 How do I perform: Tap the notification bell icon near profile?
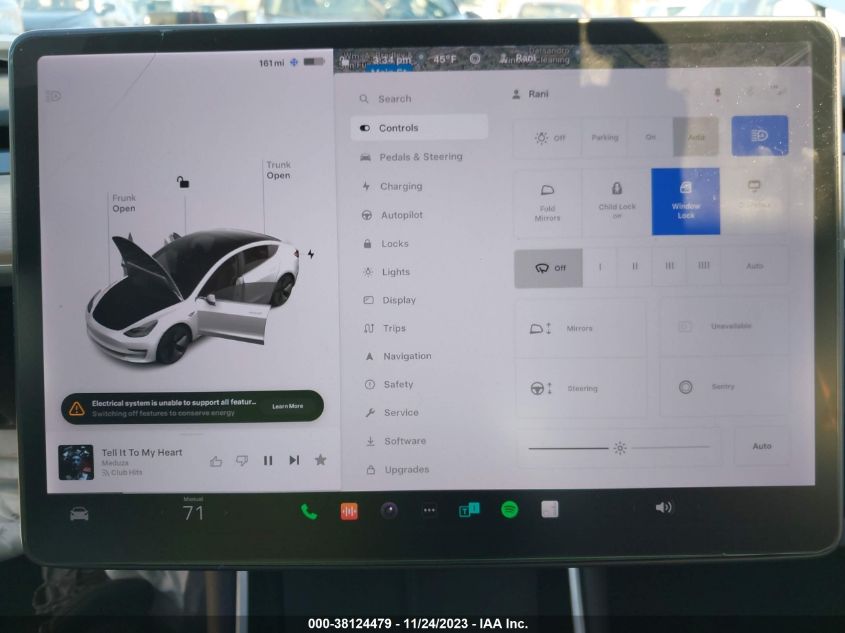[x=717, y=94]
